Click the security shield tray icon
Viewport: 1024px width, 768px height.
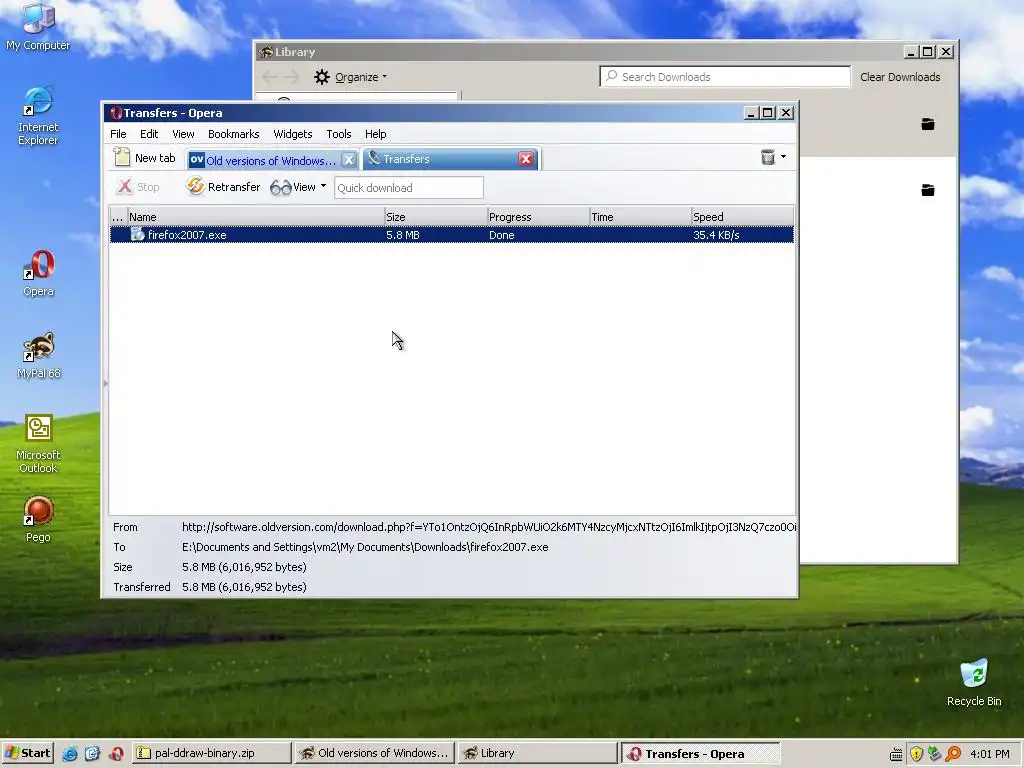916,754
